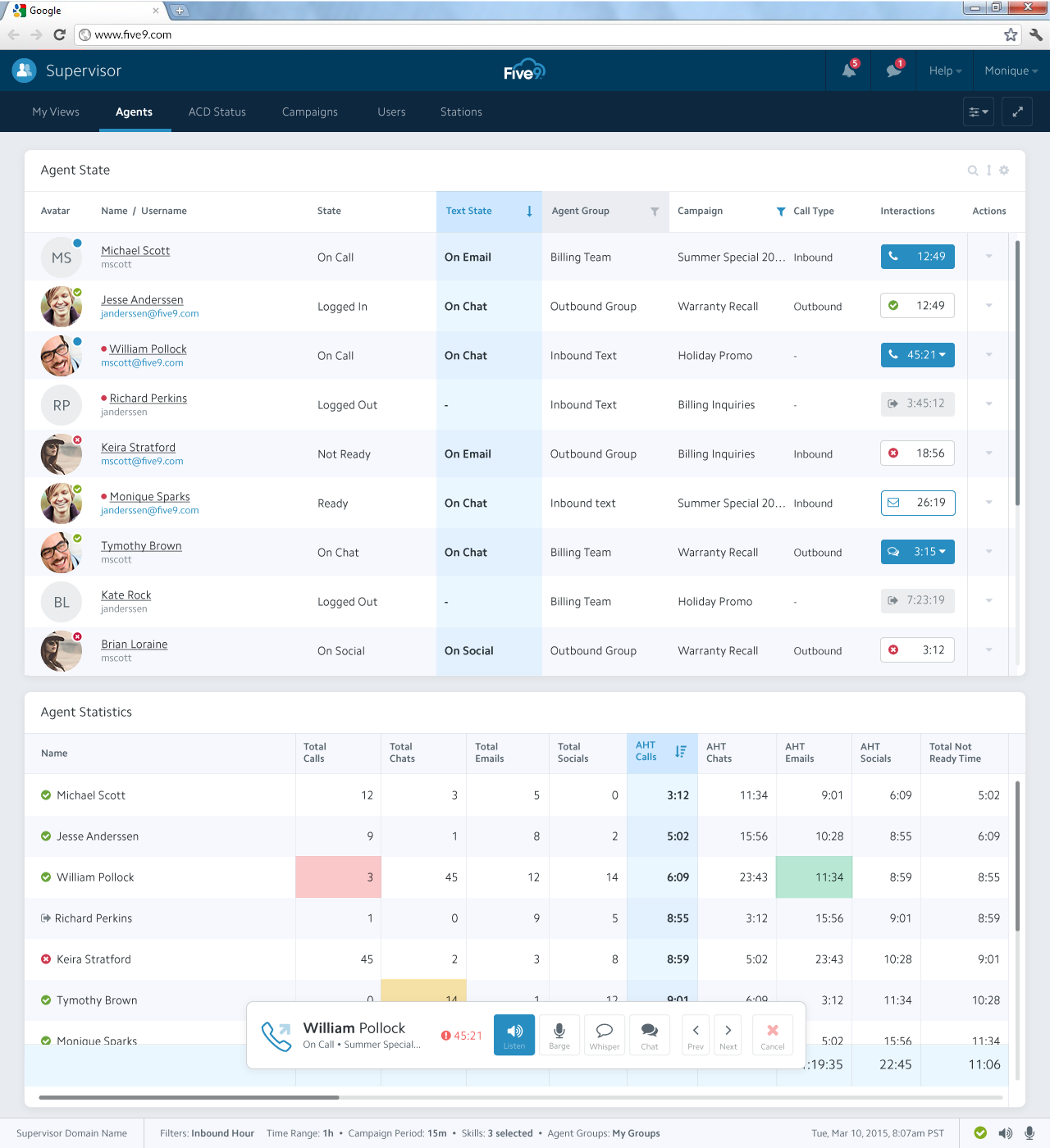Click Michael Scott's call interaction 12:49 button
The image size is (1050, 1148).
click(x=918, y=257)
